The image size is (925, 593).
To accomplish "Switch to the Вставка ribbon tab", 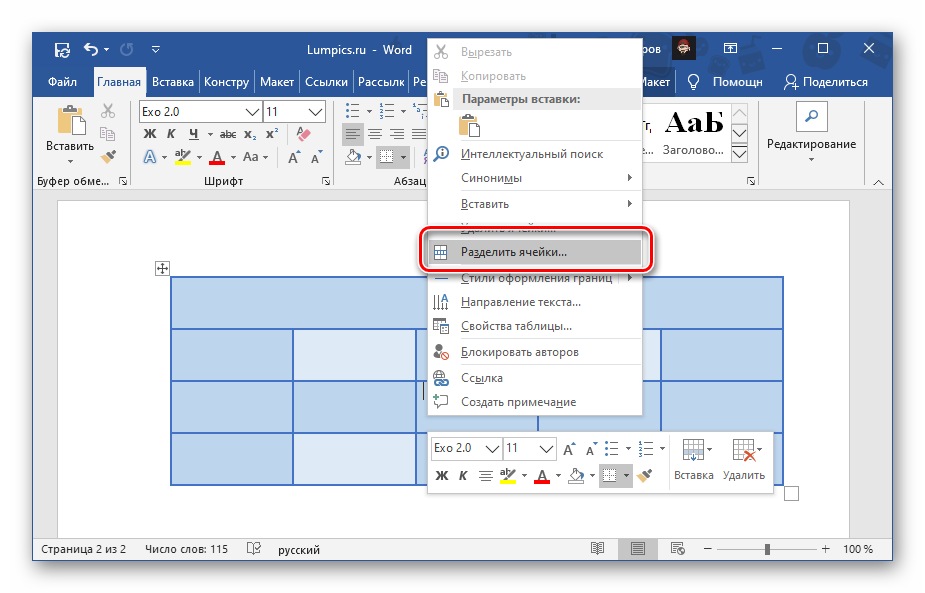I will click(172, 82).
